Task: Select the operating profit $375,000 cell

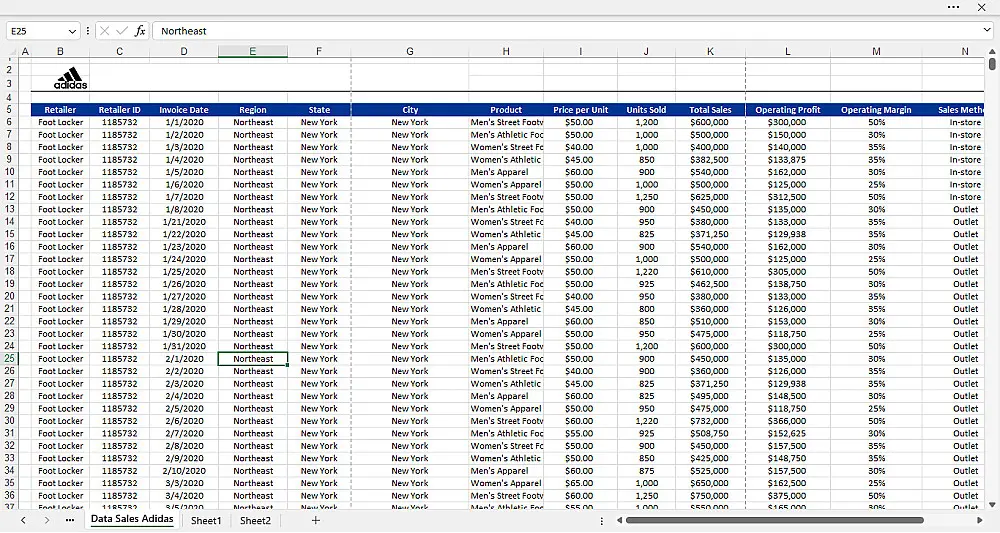Action: [788, 495]
